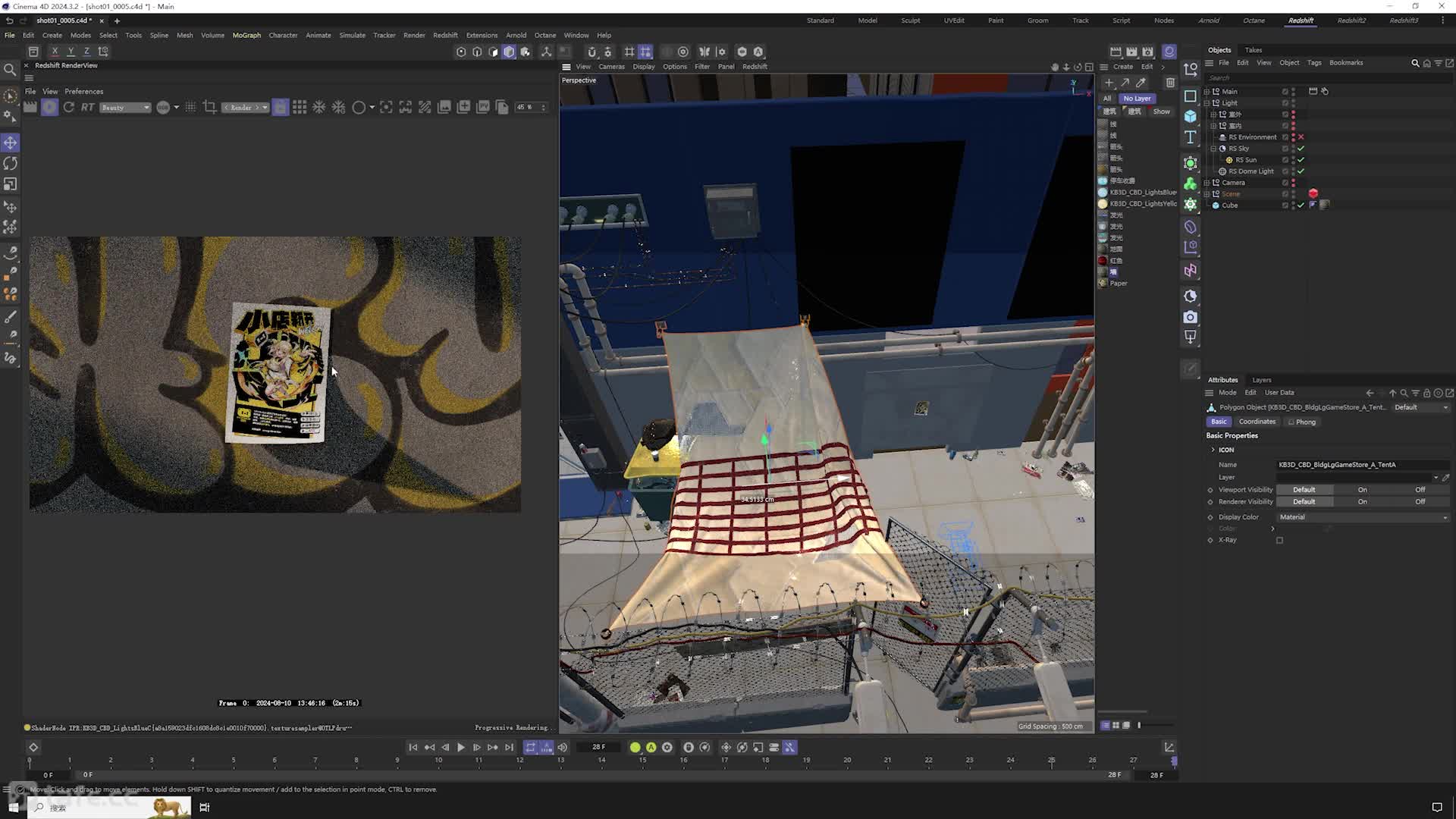Open the MoGraph menu
The height and width of the screenshot is (819, 1456).
click(x=246, y=35)
